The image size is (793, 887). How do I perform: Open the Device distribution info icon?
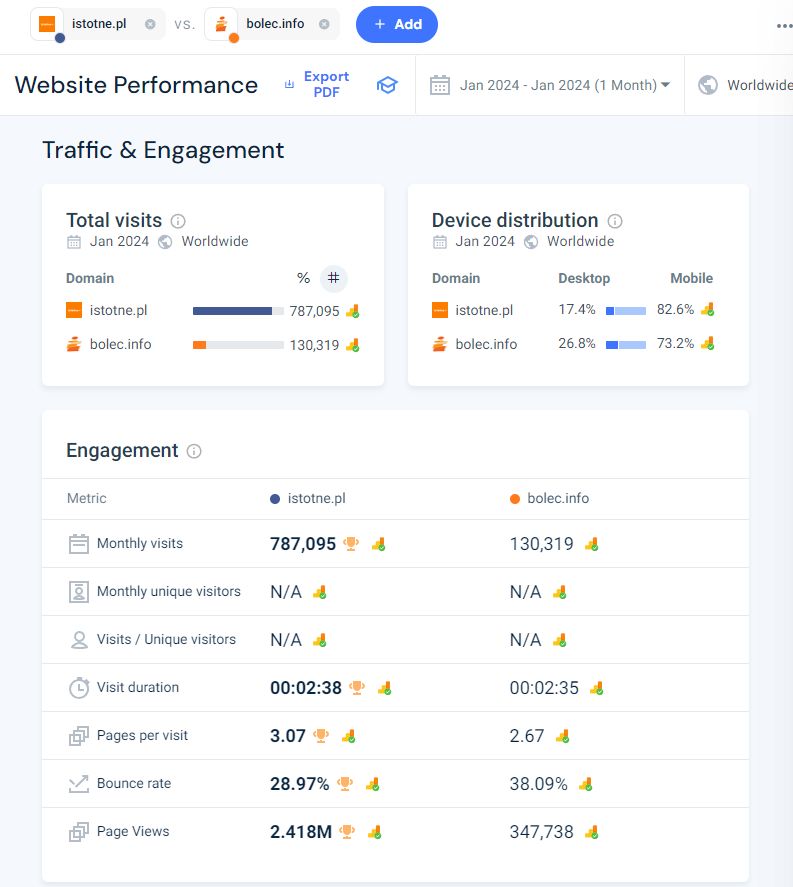click(615, 221)
